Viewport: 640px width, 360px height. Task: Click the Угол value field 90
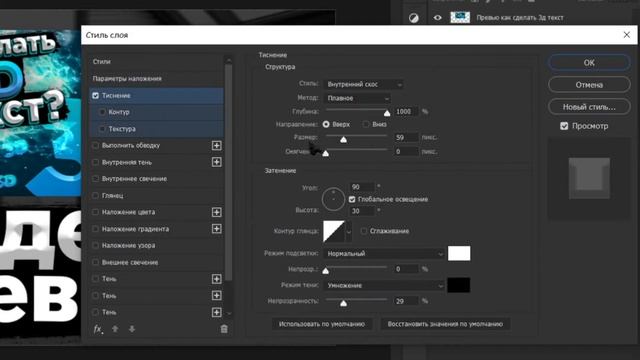point(362,187)
